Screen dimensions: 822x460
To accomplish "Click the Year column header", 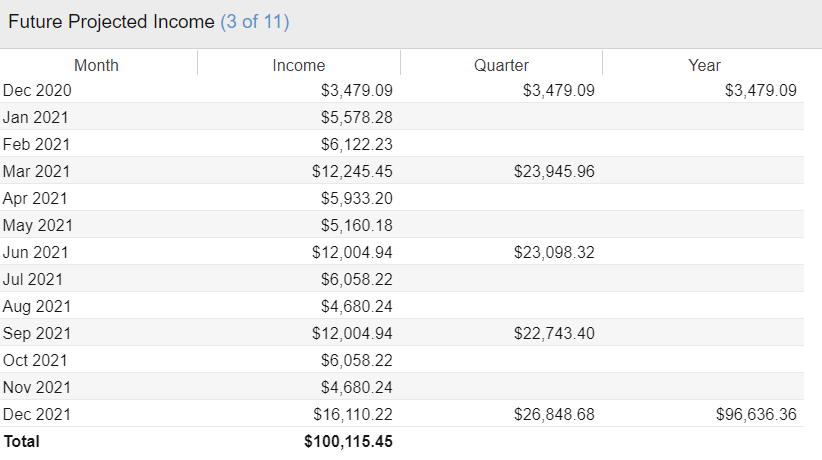I will pyautogui.click(x=704, y=65).
